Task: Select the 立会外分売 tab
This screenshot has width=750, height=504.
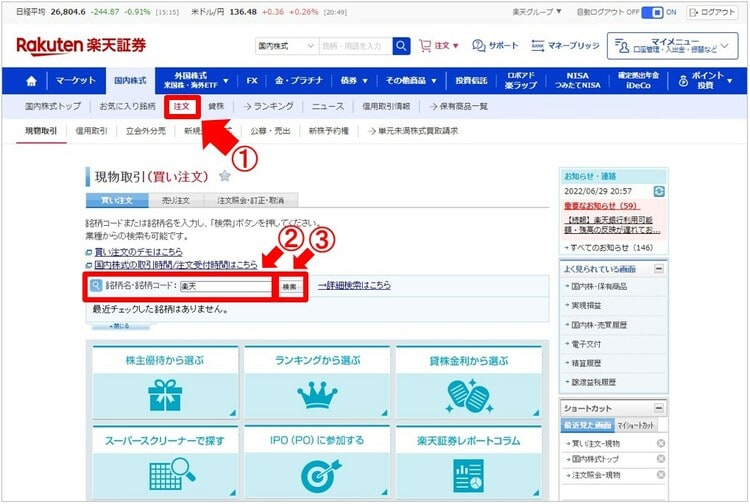Action: [145, 131]
